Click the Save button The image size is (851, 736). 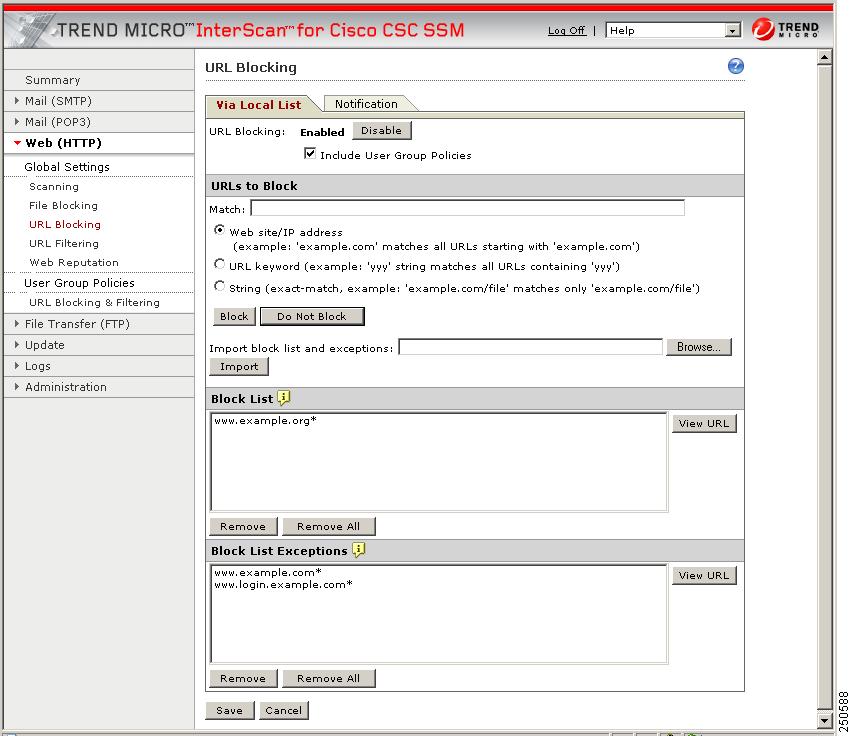tap(230, 710)
